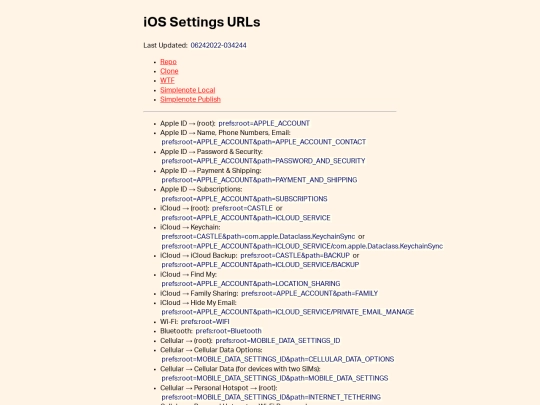Click the APPLE_ACCOUNT&path=FAMILY URL
This screenshot has width=540, height=405.
coord(310,293)
